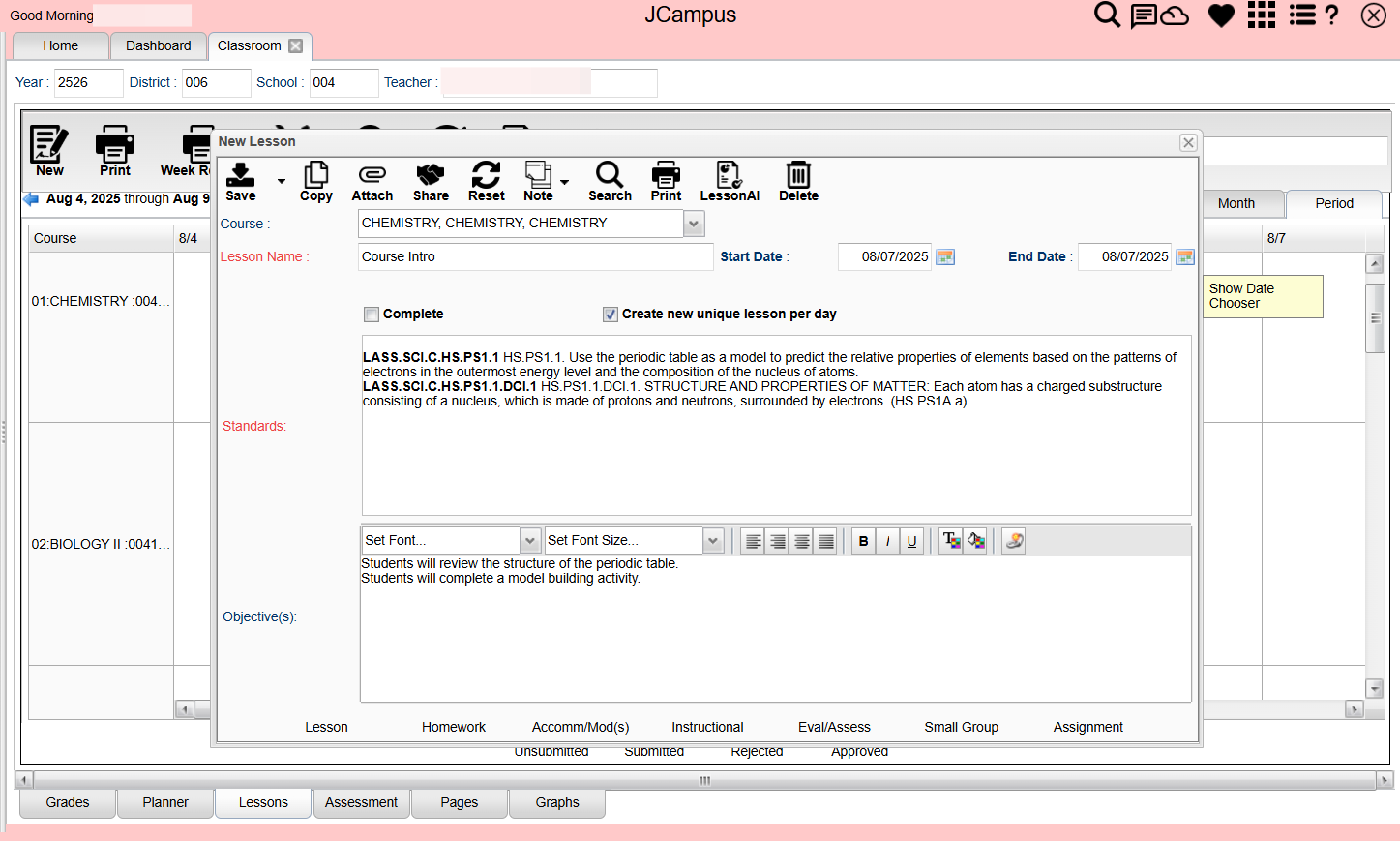The image size is (1400, 841).
Task: Go to previous week arrow
Action: pyautogui.click(x=31, y=199)
